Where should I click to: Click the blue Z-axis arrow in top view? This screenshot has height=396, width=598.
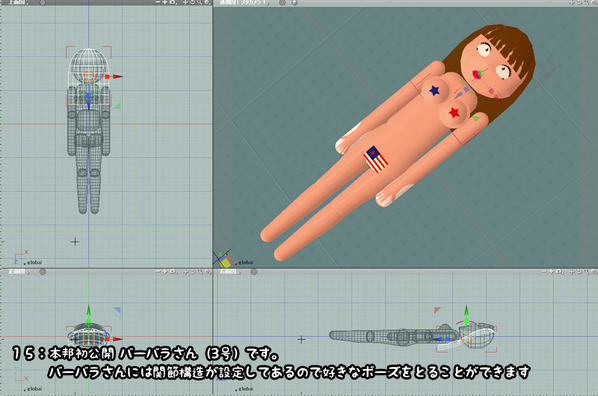(88, 105)
